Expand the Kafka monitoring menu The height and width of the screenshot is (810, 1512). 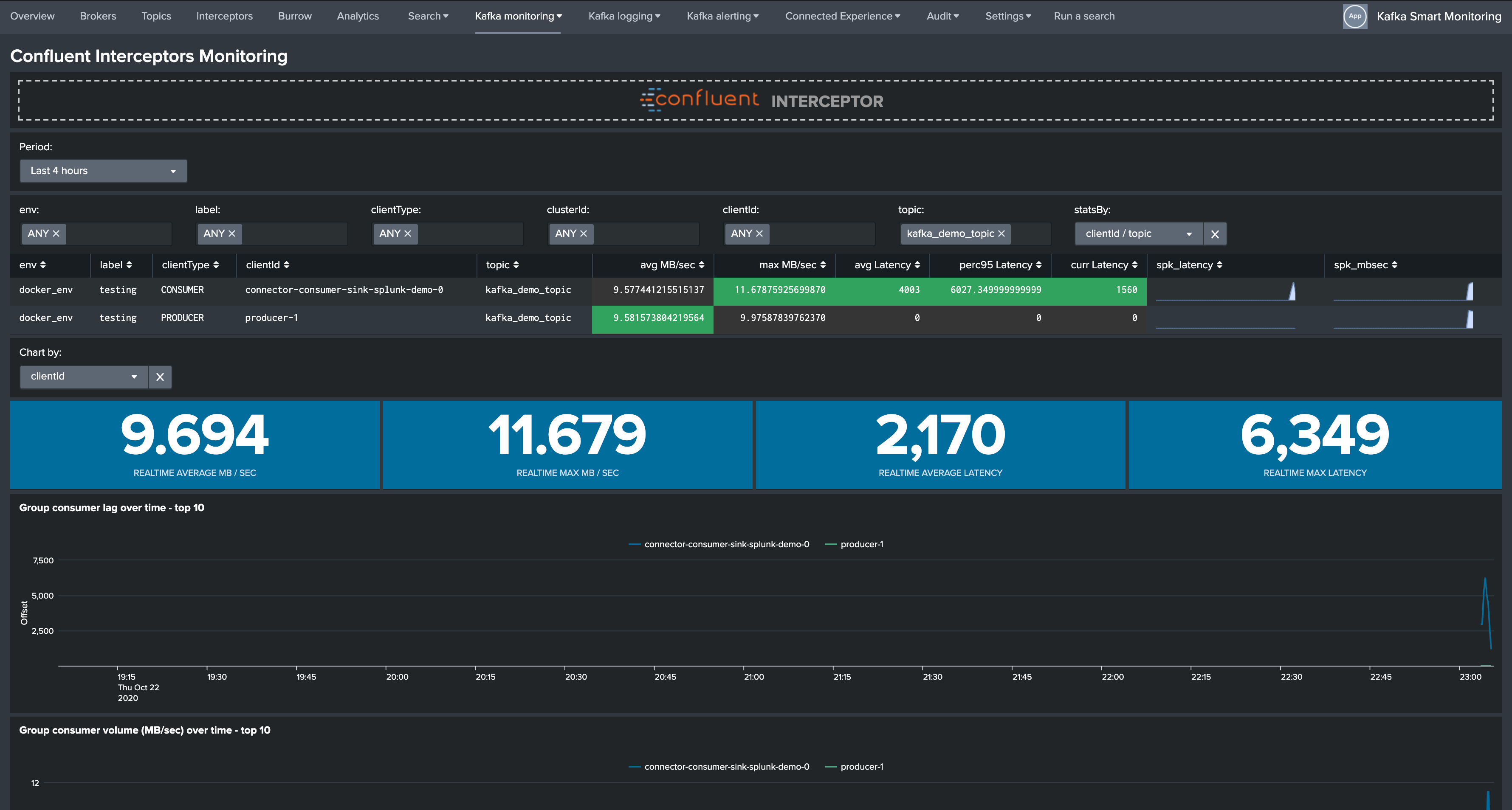coord(518,17)
